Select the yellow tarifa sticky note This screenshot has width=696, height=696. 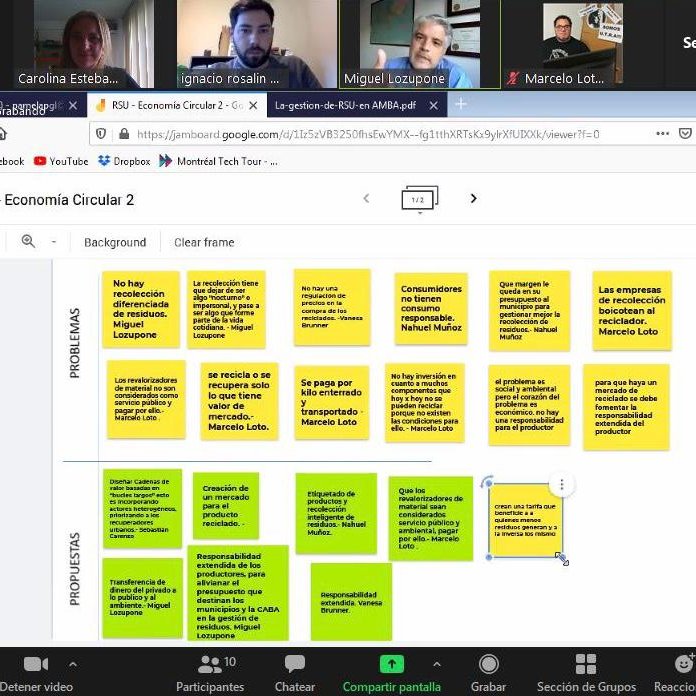[x=526, y=520]
